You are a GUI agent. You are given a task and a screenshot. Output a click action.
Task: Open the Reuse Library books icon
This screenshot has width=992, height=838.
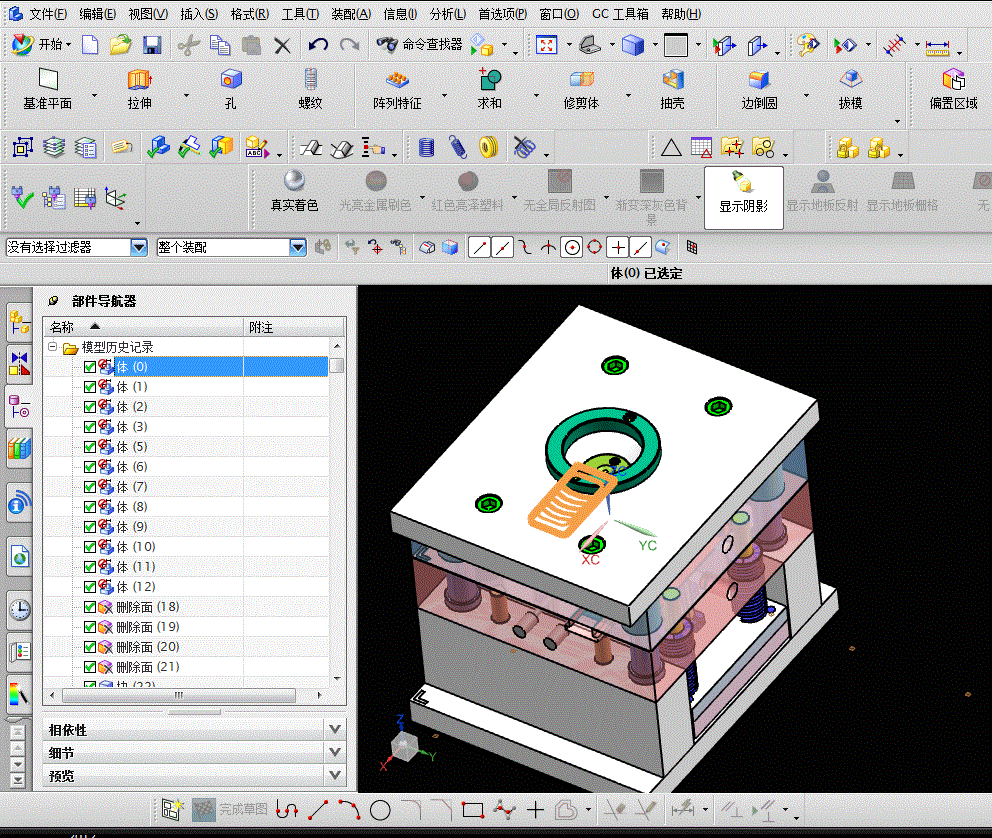click(20, 448)
